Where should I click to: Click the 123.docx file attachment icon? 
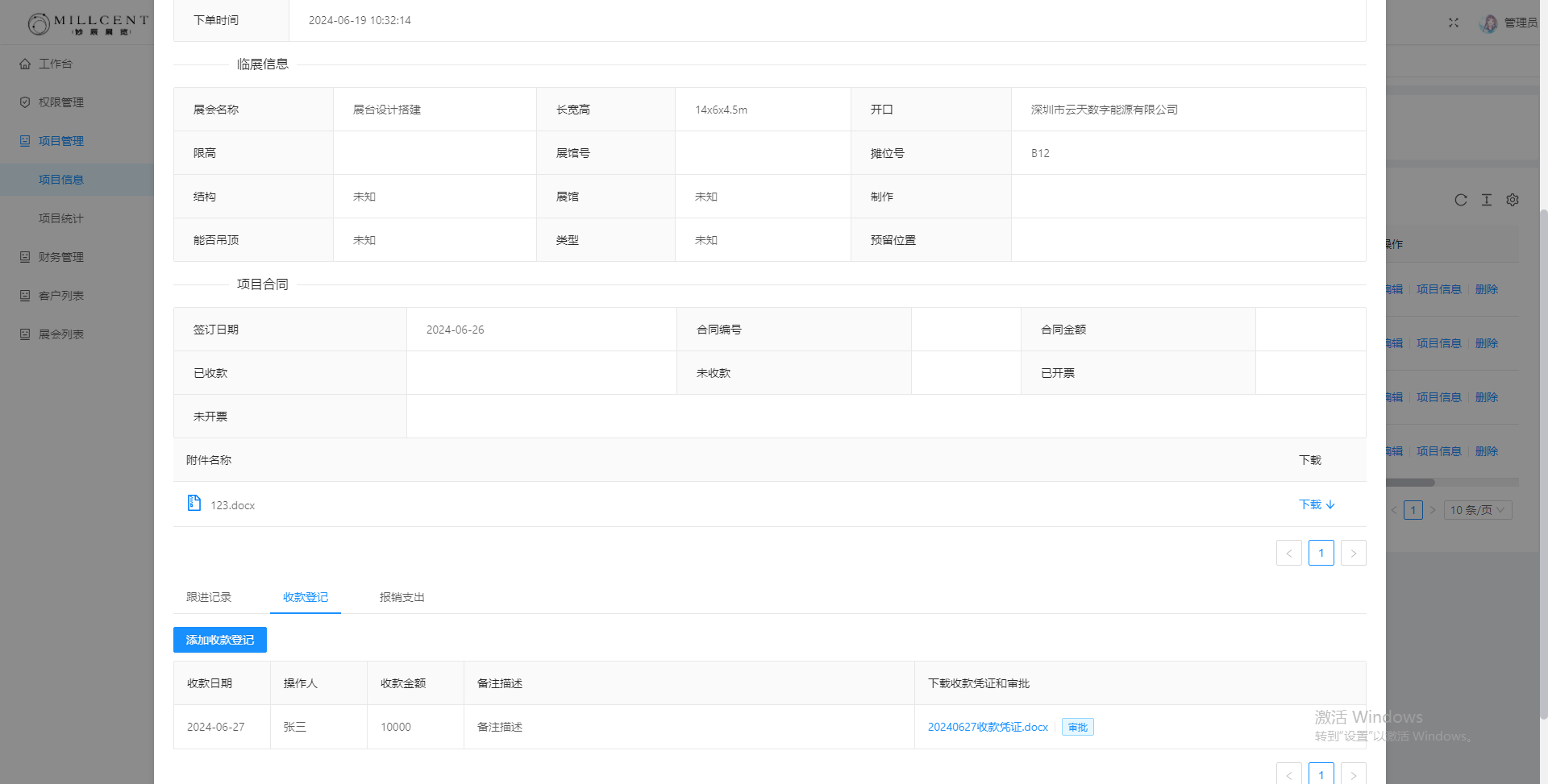tap(193, 504)
